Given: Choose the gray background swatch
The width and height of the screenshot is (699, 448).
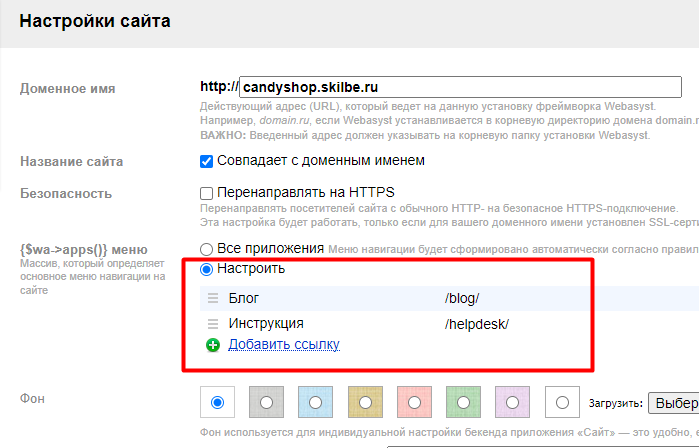Looking at the screenshot, I should (x=266, y=402).
